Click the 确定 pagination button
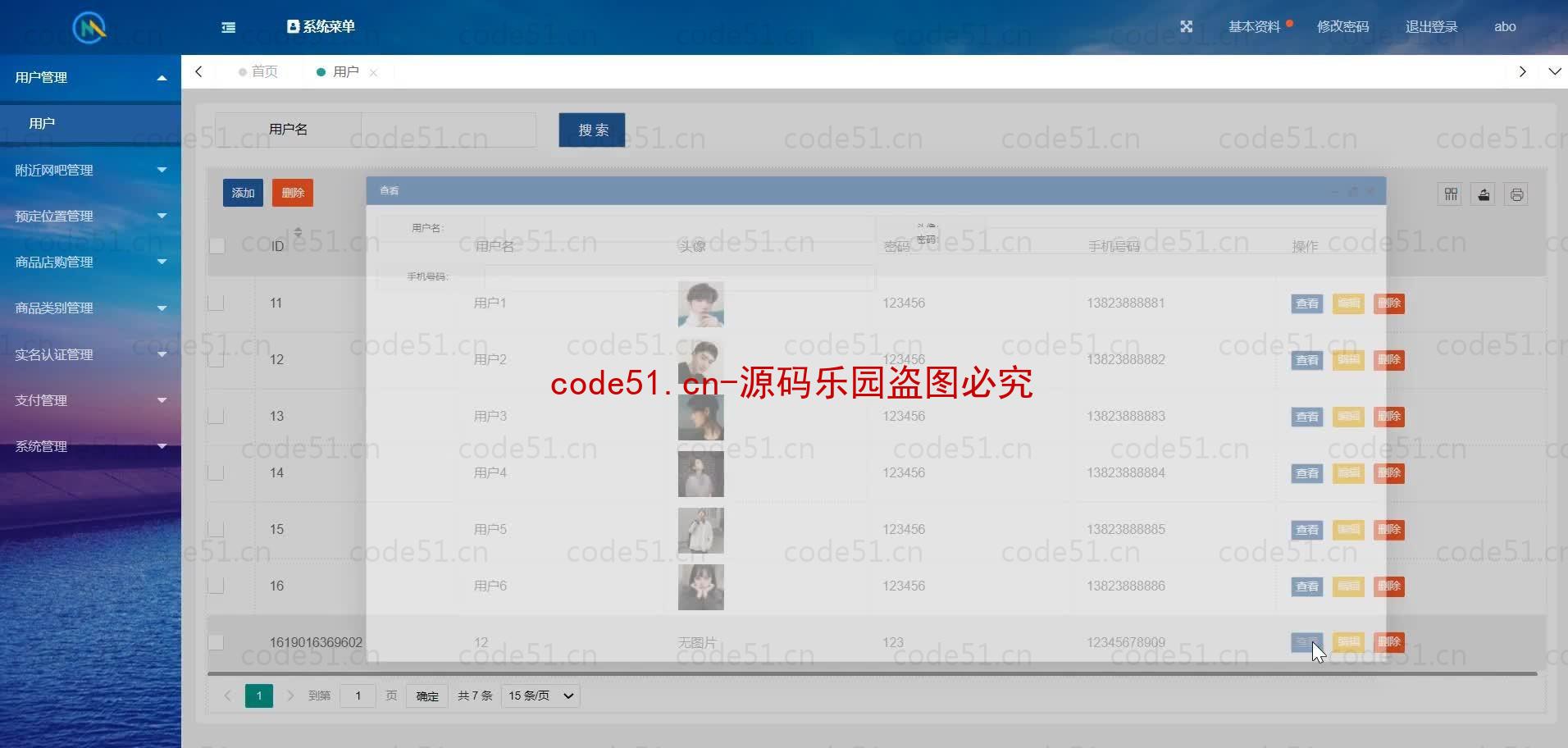 pyautogui.click(x=427, y=696)
